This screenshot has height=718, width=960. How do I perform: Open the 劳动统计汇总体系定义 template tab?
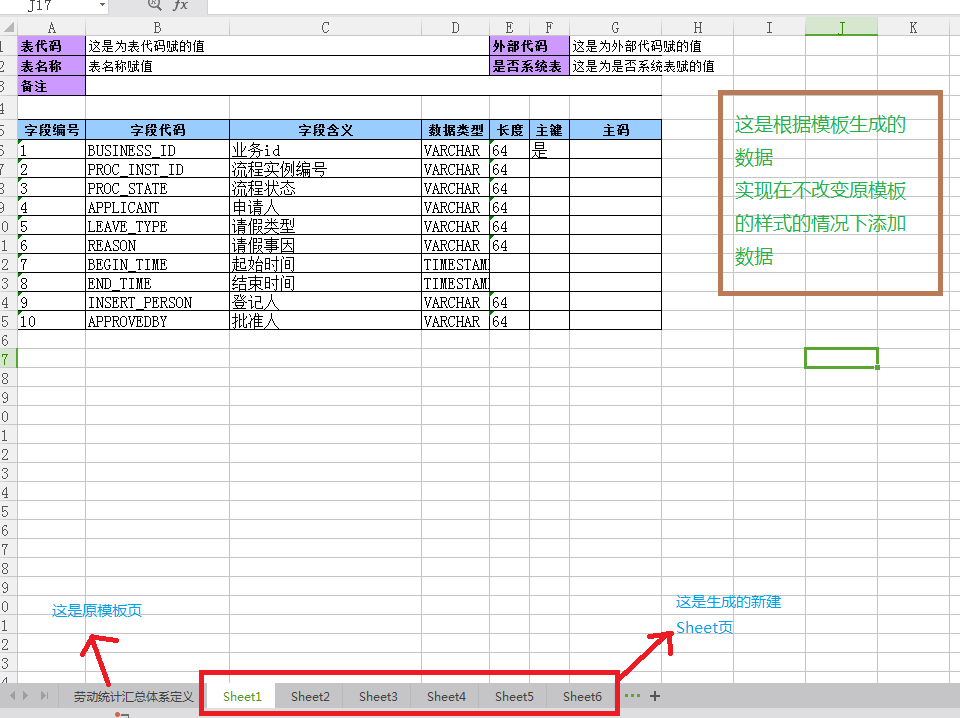(133, 697)
